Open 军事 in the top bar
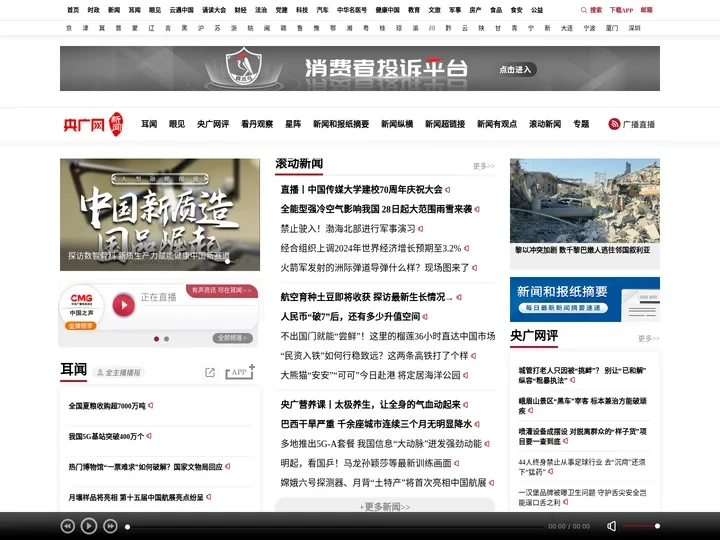The width and height of the screenshot is (720, 540). point(455,10)
